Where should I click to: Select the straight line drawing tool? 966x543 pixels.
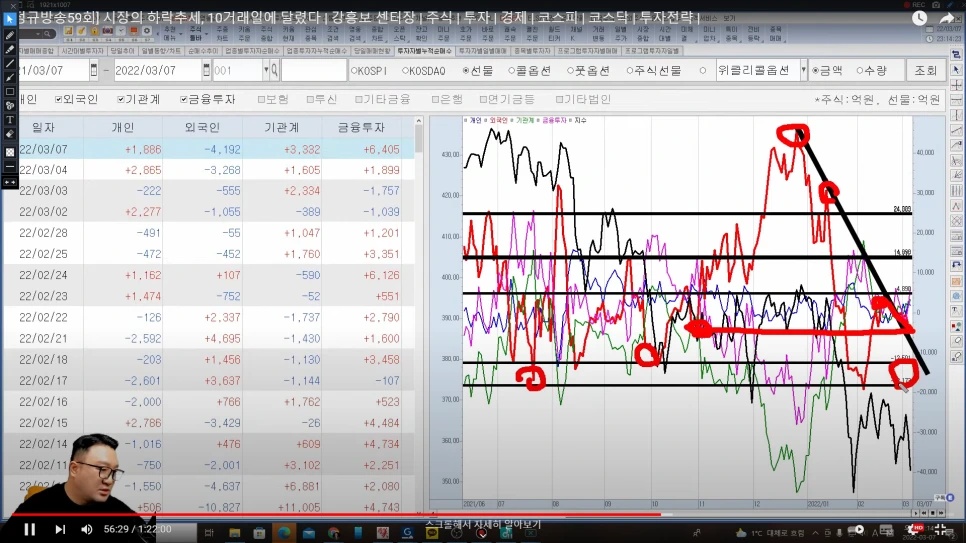[x=9, y=63]
